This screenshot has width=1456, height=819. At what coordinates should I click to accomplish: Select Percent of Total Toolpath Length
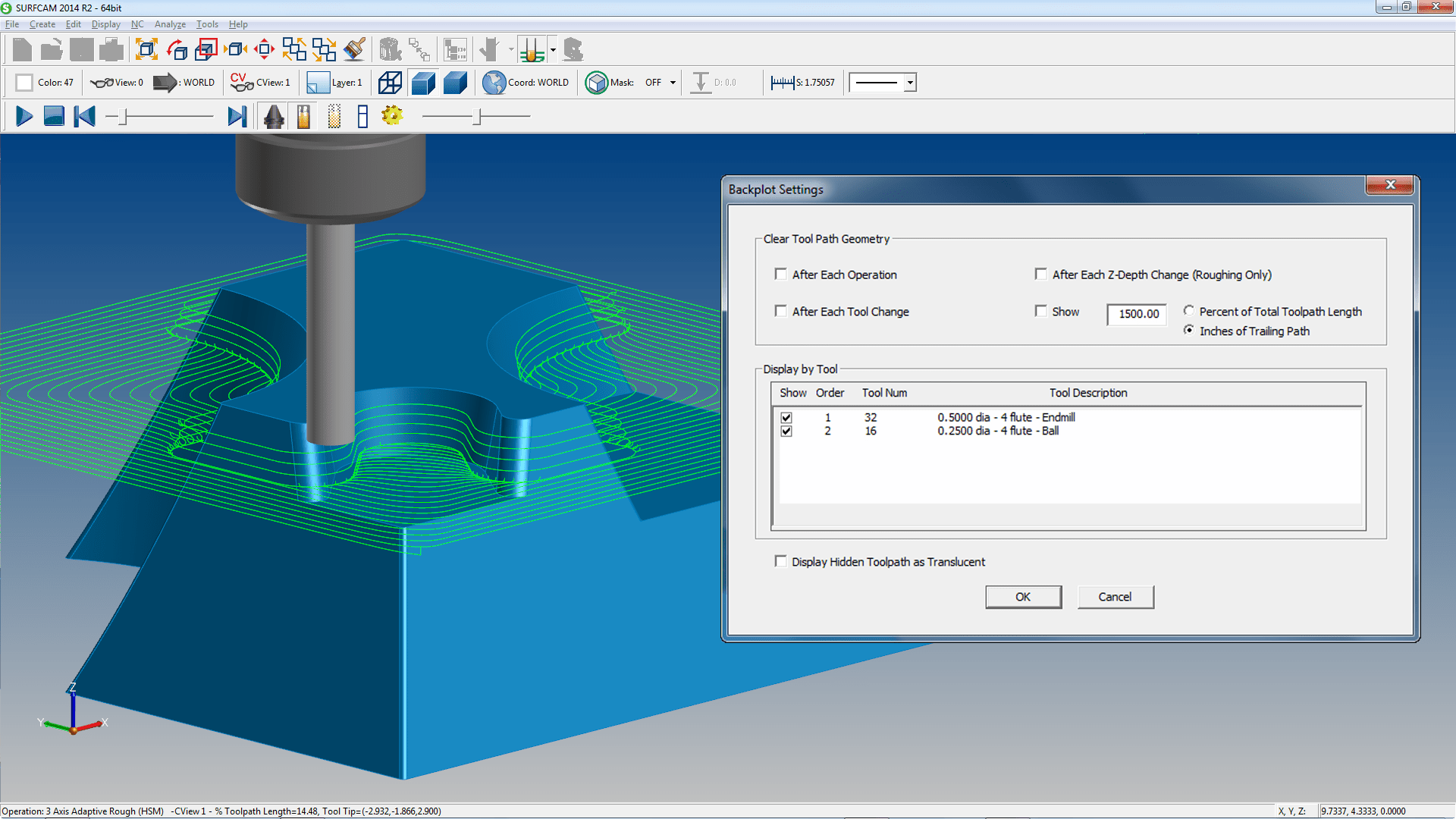pyautogui.click(x=1188, y=311)
